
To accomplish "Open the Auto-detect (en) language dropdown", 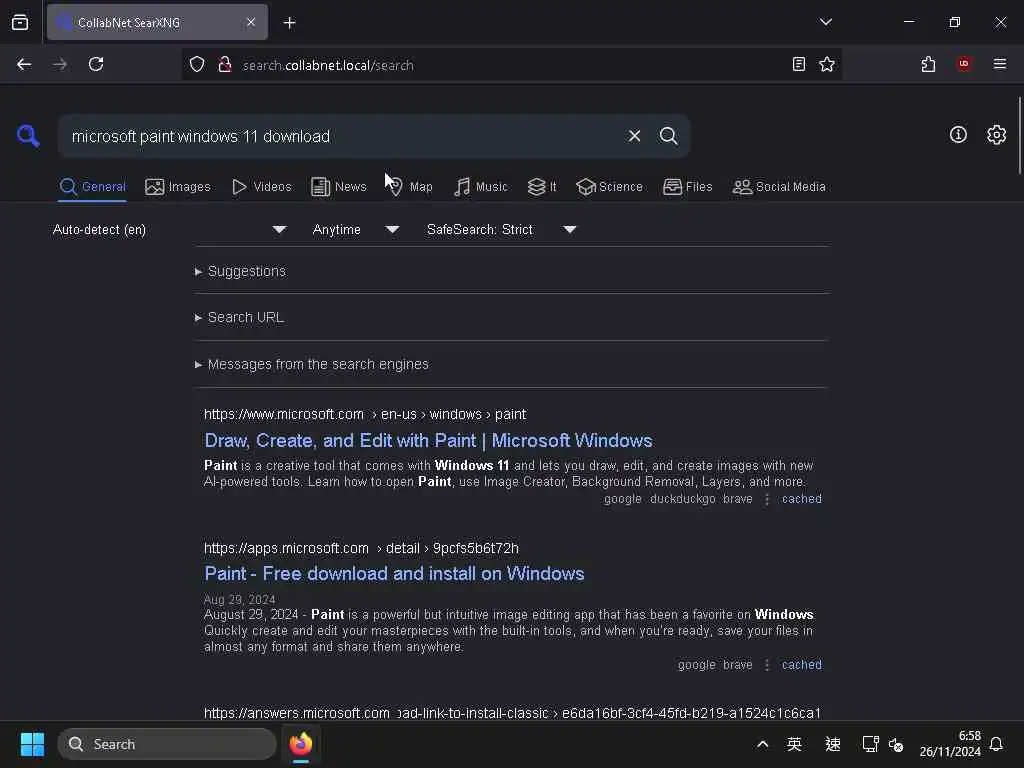I will [170, 229].
